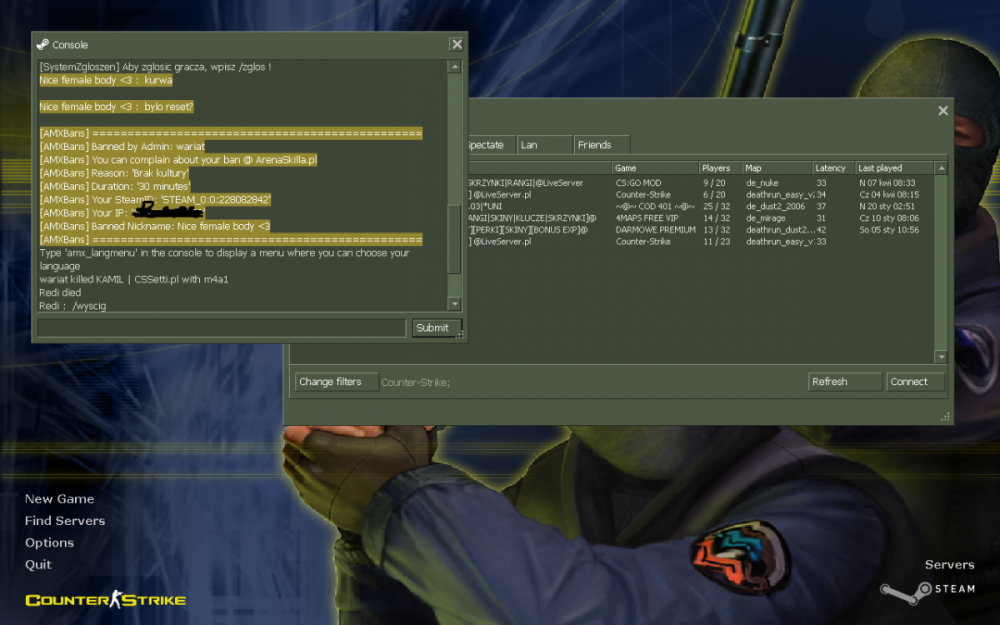Click the server list scroll down arrow
The image size is (1000, 625).
pyautogui.click(x=941, y=357)
